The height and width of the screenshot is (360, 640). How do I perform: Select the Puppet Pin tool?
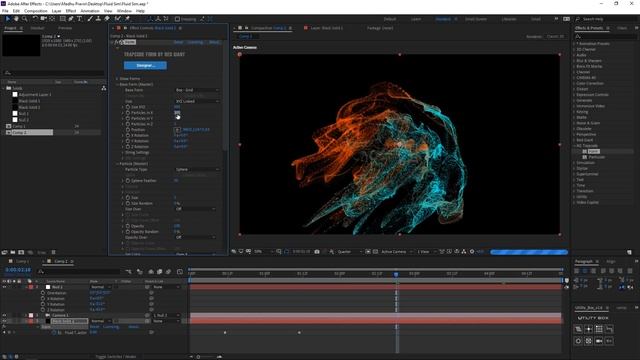pos(127,19)
